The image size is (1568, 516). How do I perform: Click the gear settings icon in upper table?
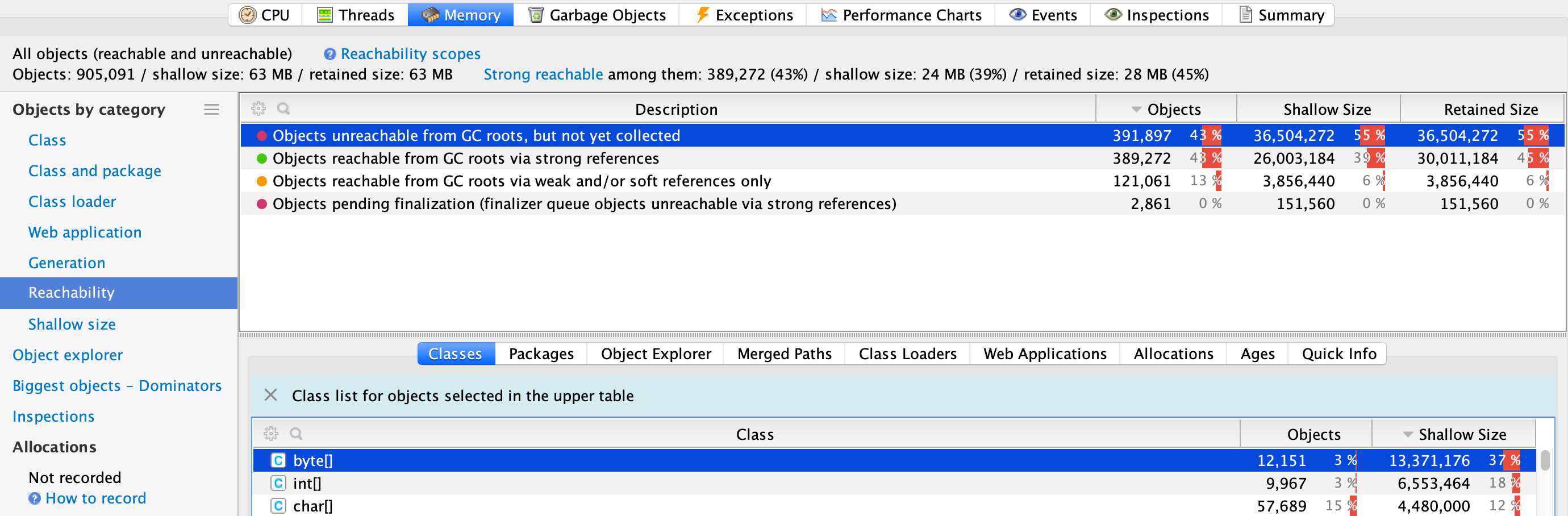coord(258,109)
